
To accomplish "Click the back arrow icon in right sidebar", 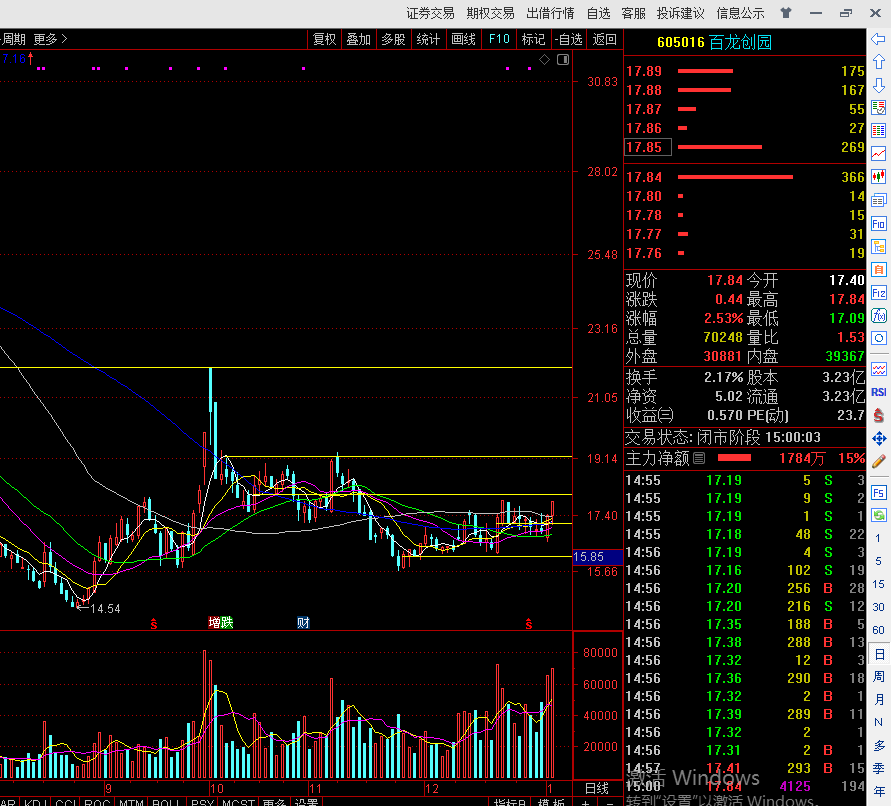I will 879,39.
